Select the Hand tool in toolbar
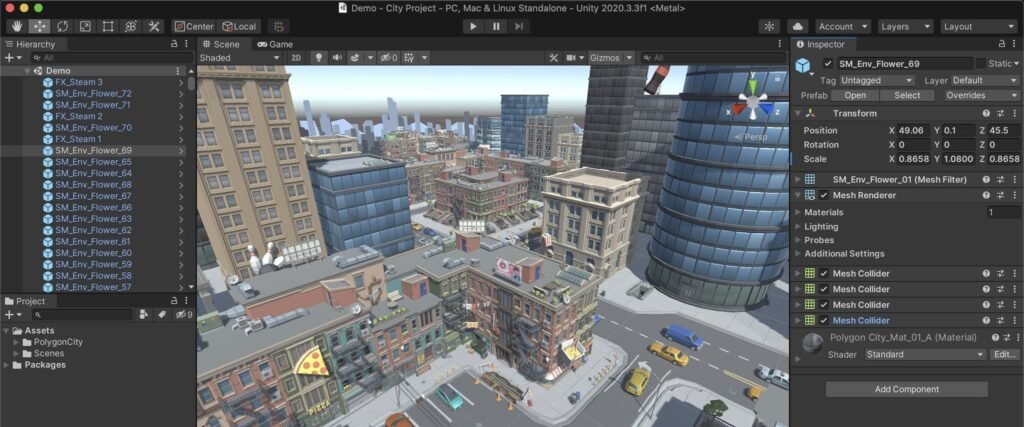This screenshot has height=427, width=1024. pos(16,26)
